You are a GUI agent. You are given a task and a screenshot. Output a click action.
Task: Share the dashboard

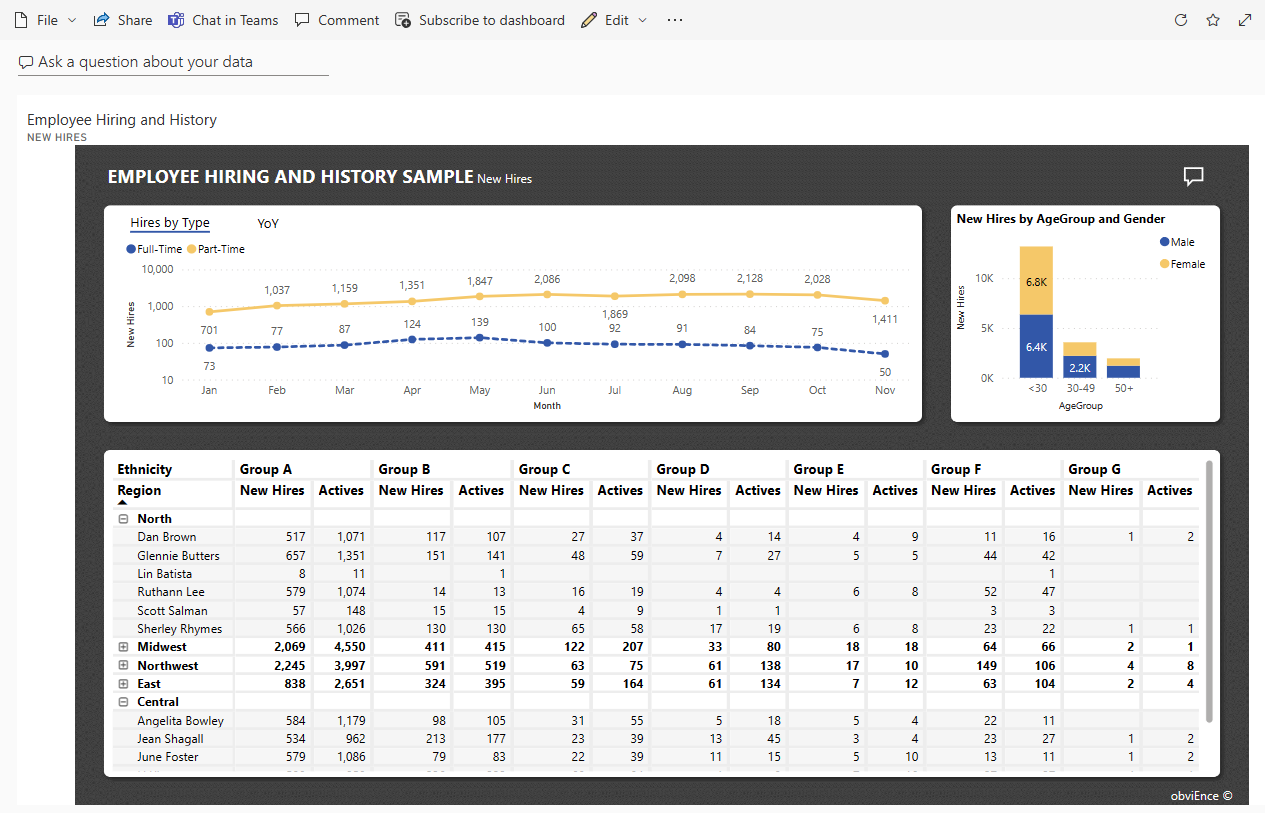[x=122, y=19]
